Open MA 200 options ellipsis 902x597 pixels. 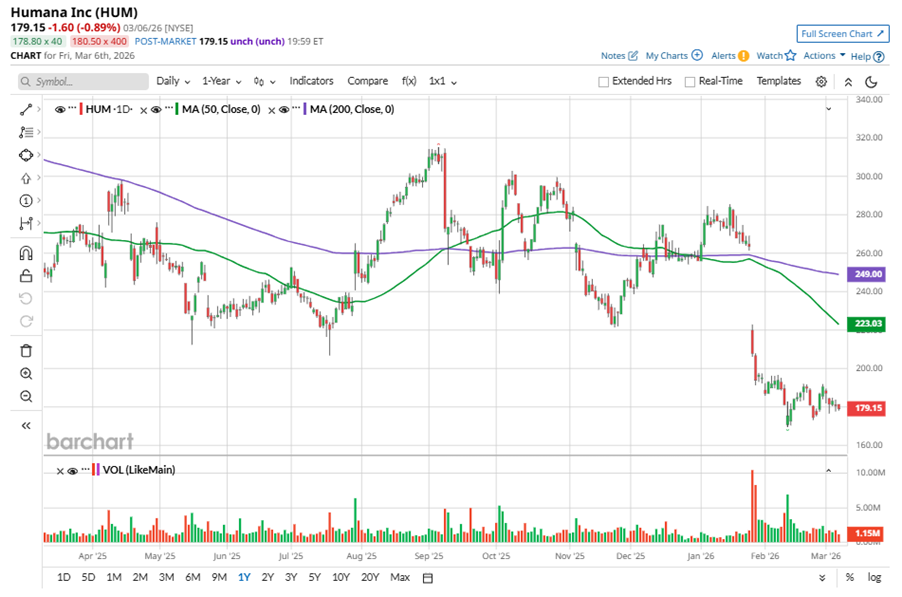tap(296, 108)
